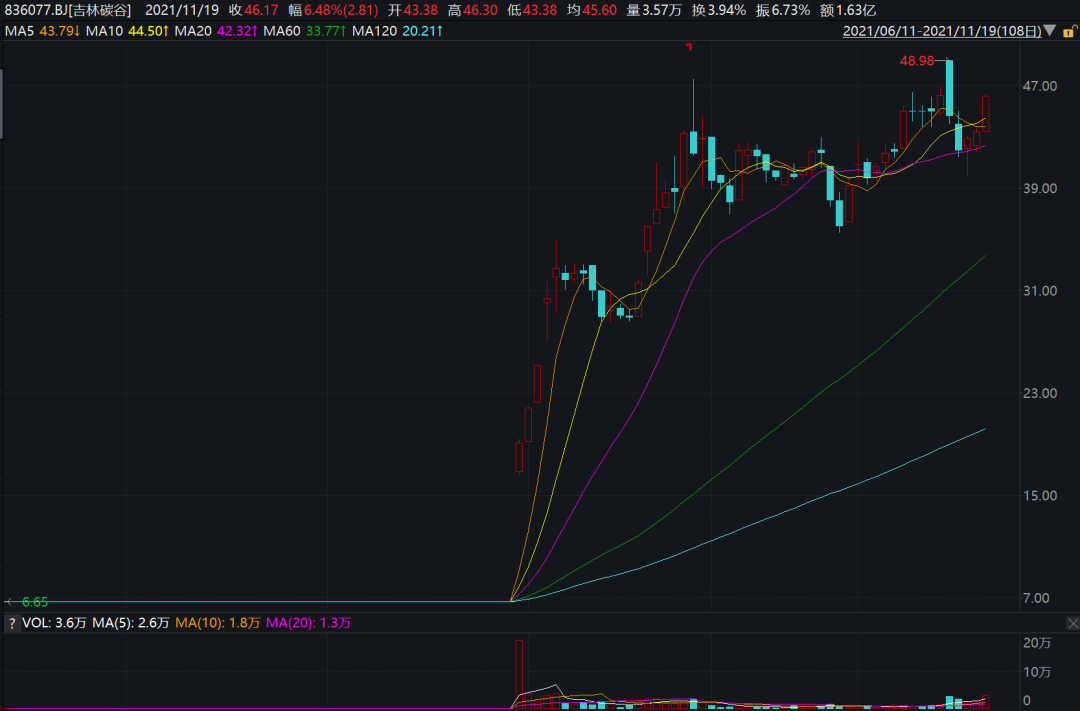Click the date 2021/11/19 in the header
Screen dimensions: 1080x711
(182, 10)
